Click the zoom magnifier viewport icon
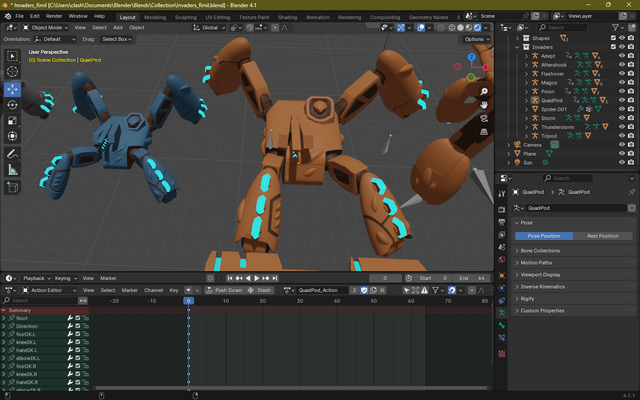 [x=484, y=91]
